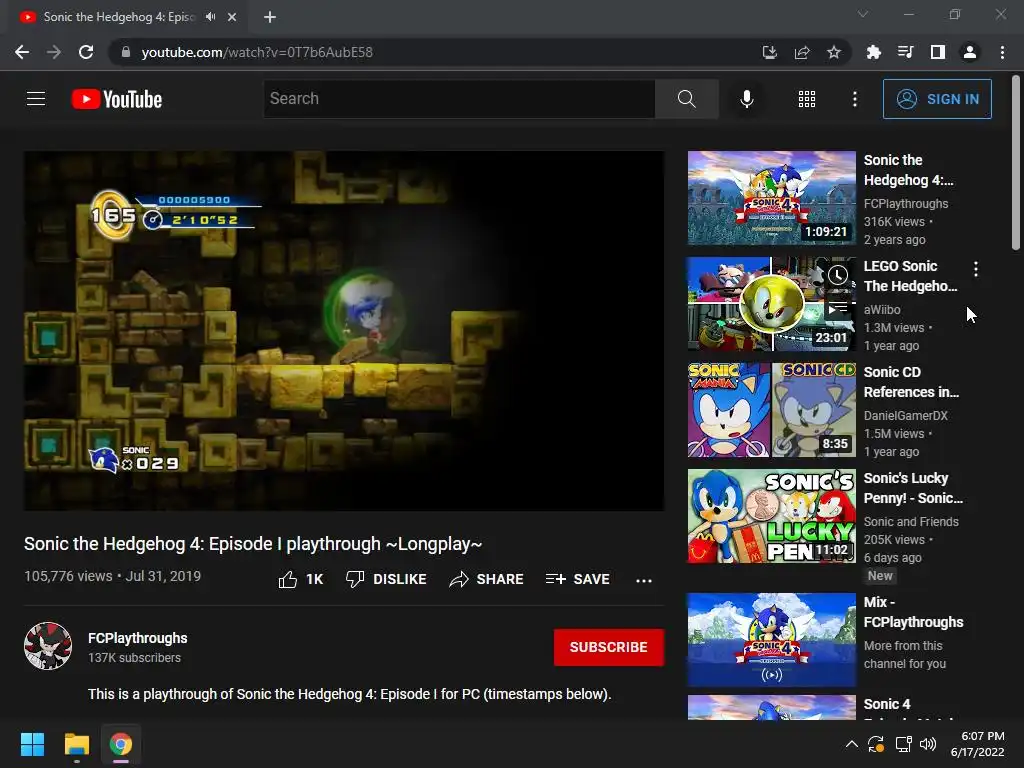1024x768 pixels.
Task: Open options menu for LEGO Sonic video
Action: point(976,269)
